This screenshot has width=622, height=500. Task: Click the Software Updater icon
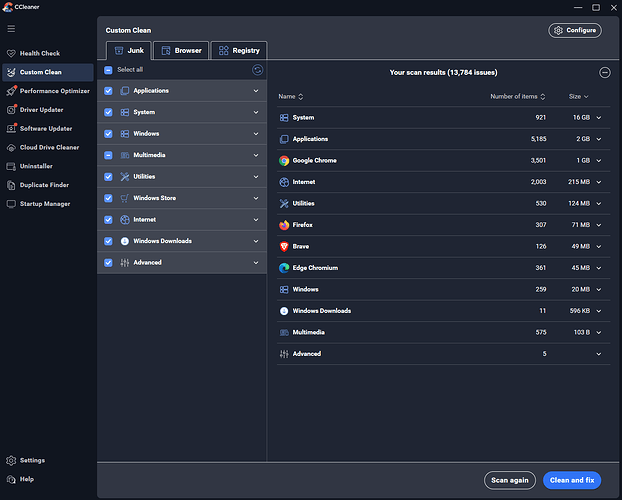(x=11, y=129)
